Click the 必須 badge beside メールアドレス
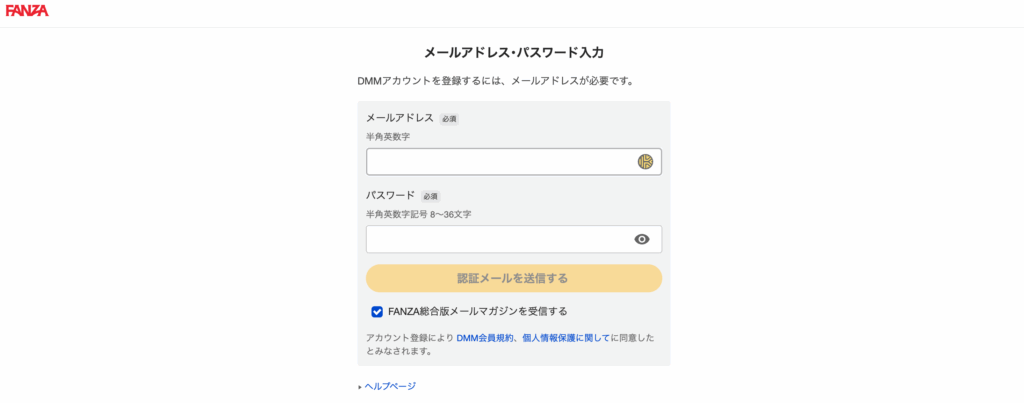1024x403 pixels. click(449, 119)
